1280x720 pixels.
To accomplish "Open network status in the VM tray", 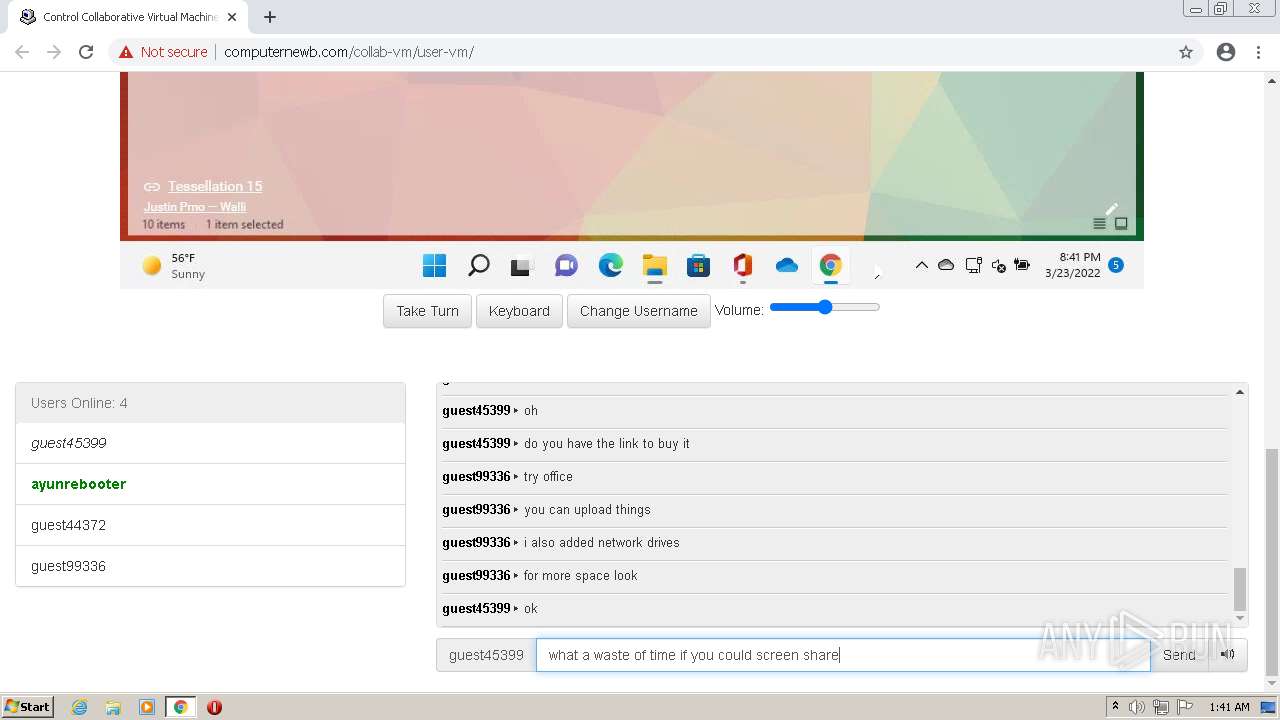I will (x=973, y=265).
